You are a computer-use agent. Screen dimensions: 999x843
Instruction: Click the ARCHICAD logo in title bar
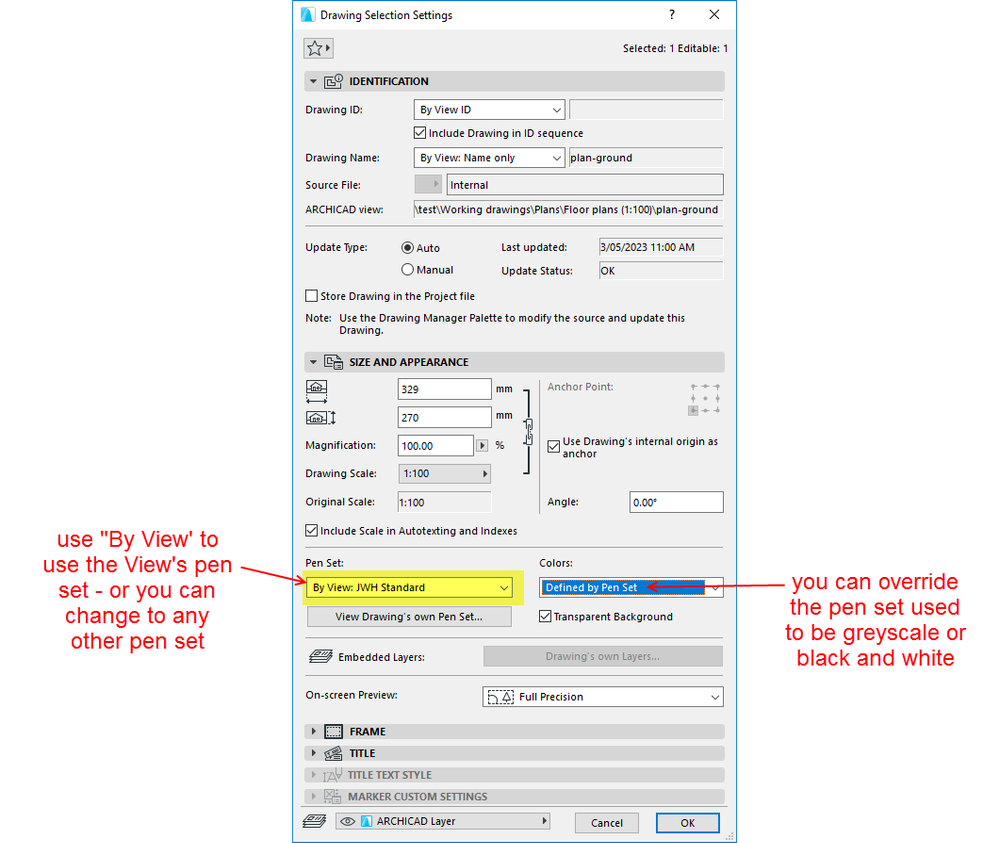[307, 15]
